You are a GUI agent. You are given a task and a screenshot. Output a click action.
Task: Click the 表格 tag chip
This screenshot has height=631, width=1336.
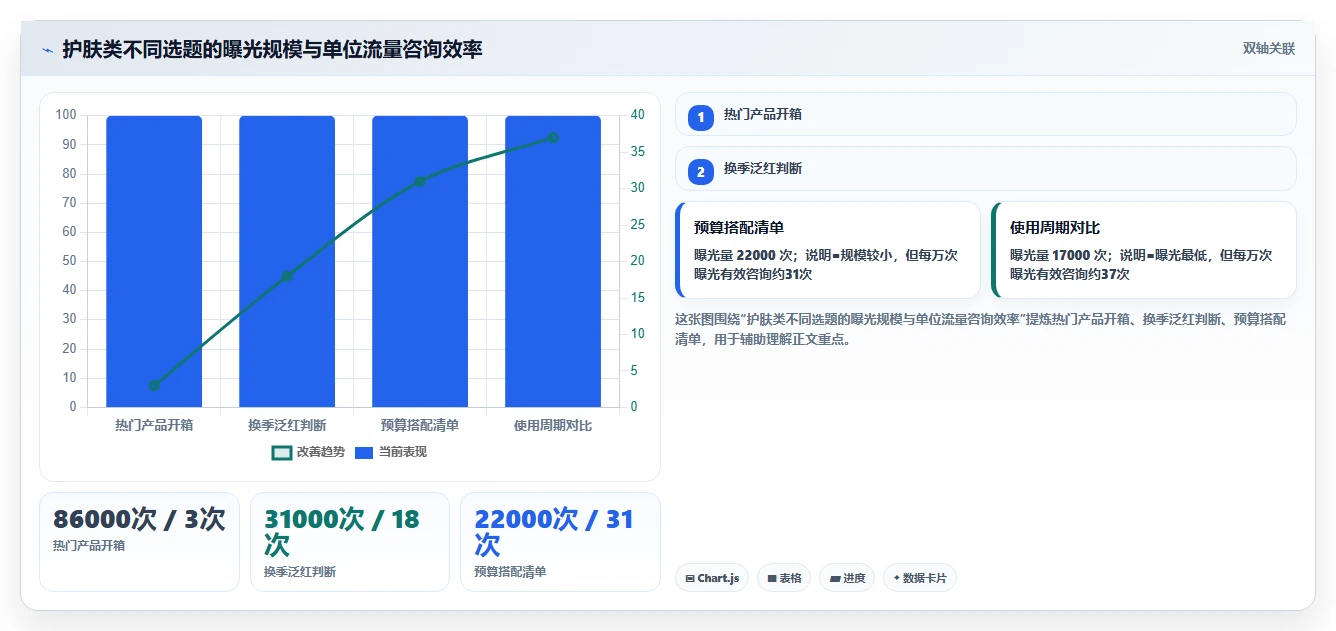pyautogui.click(x=784, y=578)
